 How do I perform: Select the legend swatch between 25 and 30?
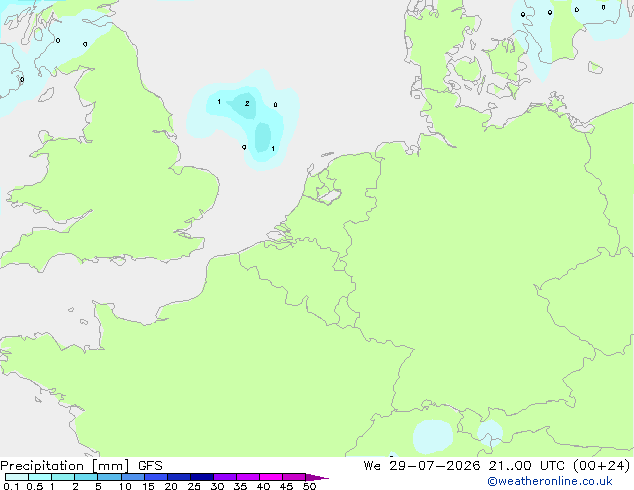tap(202, 477)
